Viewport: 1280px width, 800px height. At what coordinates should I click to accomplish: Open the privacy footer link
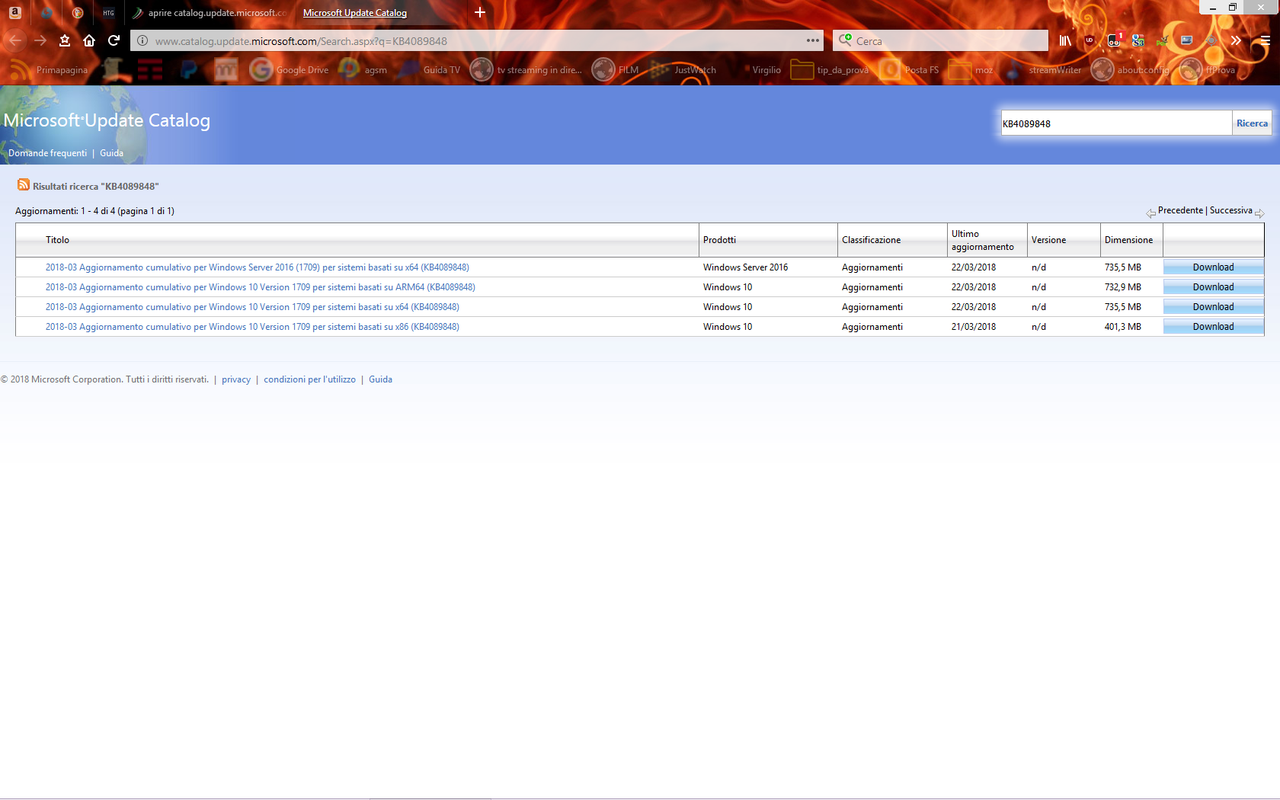(x=236, y=380)
